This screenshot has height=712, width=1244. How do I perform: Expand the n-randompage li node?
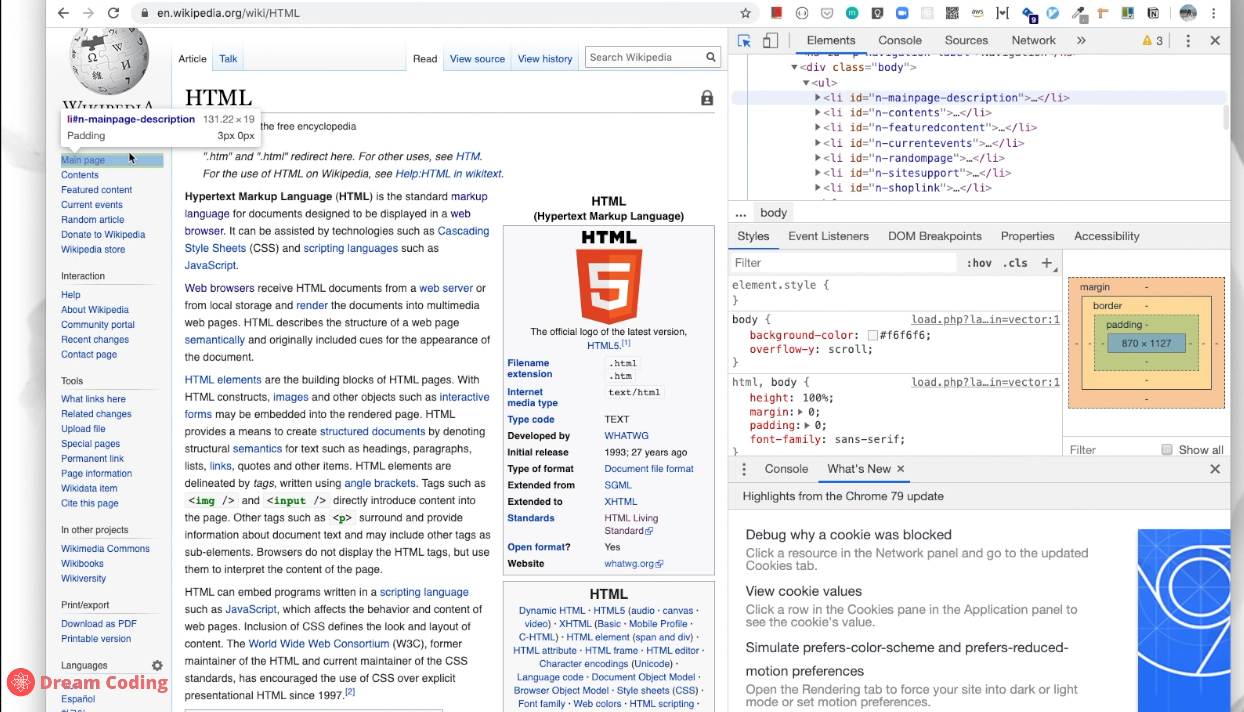(817, 158)
